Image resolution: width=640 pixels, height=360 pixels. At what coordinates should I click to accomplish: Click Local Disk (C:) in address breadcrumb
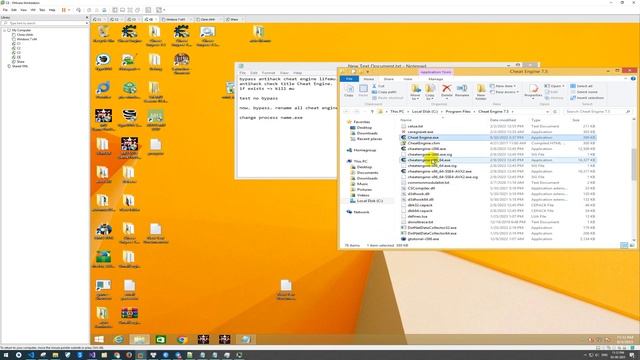(424, 111)
